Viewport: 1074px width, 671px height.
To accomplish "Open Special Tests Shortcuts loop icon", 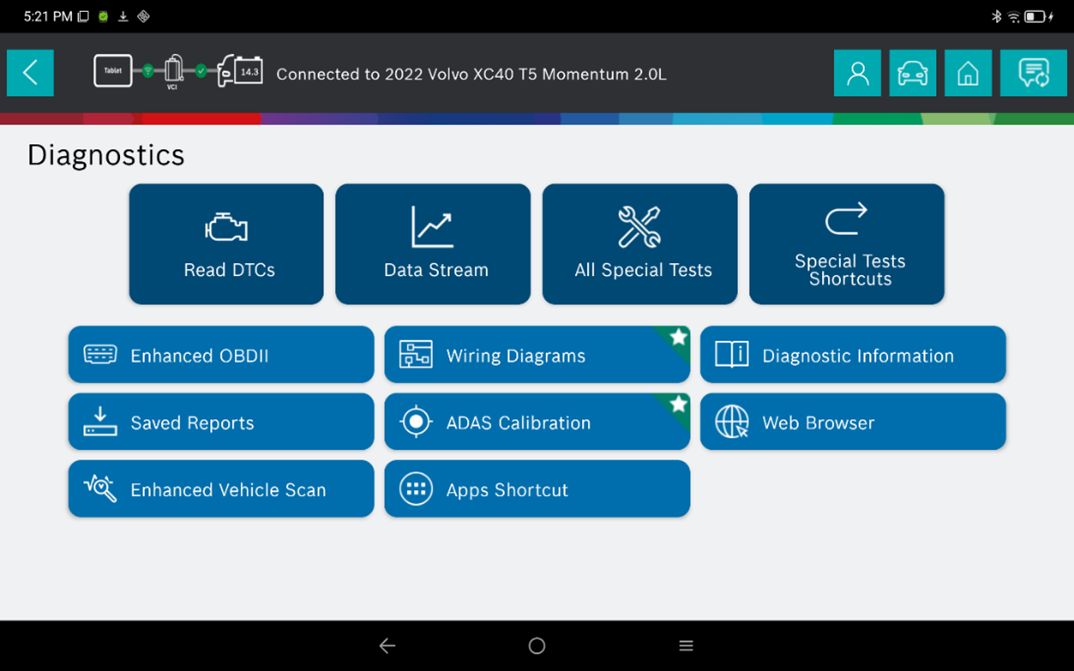I will (846, 243).
